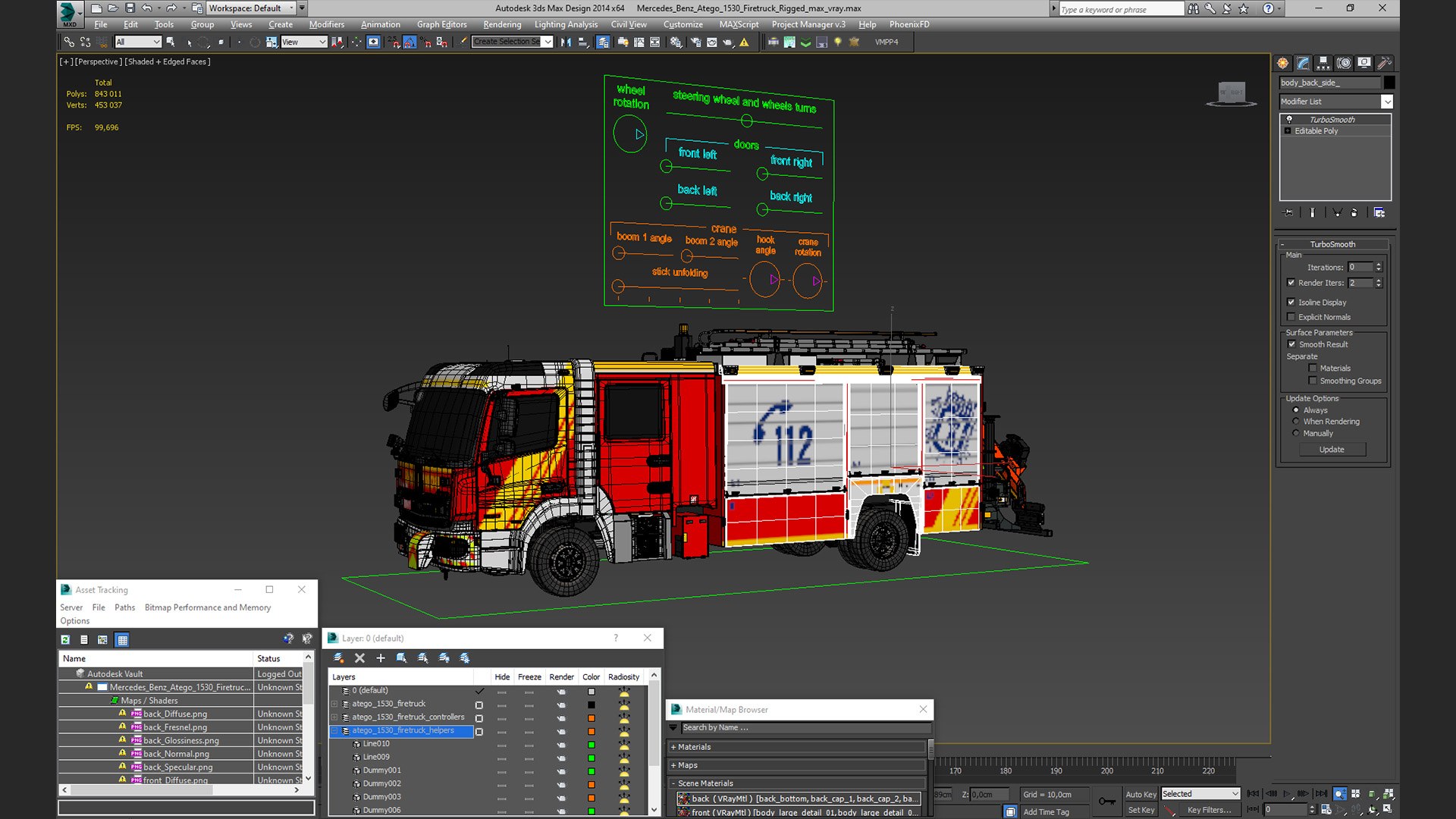Toggle TurboSmooth modifier lightbulb on/off
This screenshot has width=1456, height=819.
click(x=1288, y=120)
